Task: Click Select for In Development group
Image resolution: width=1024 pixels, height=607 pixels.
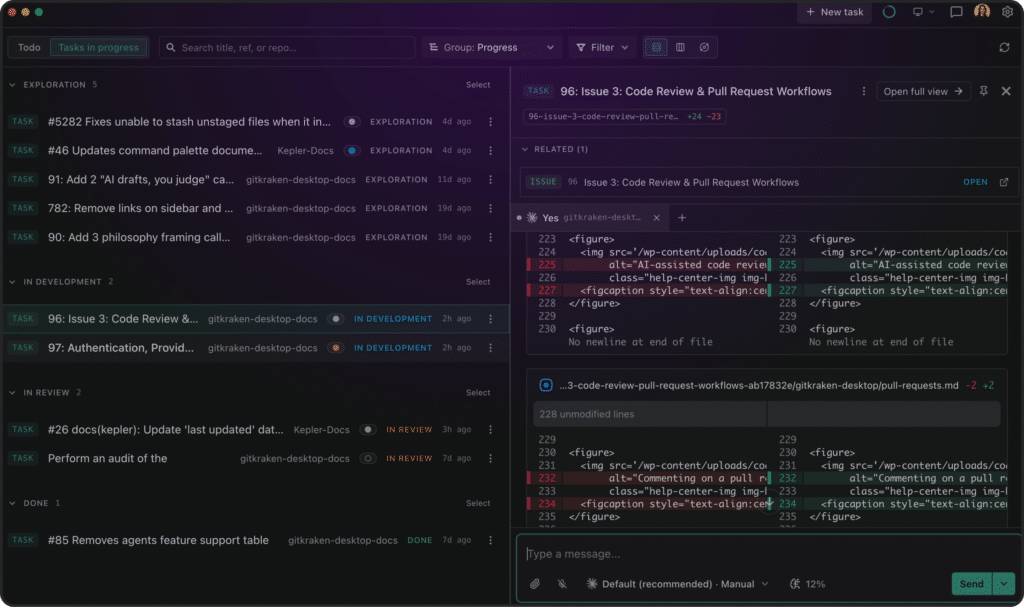Action: (x=478, y=282)
